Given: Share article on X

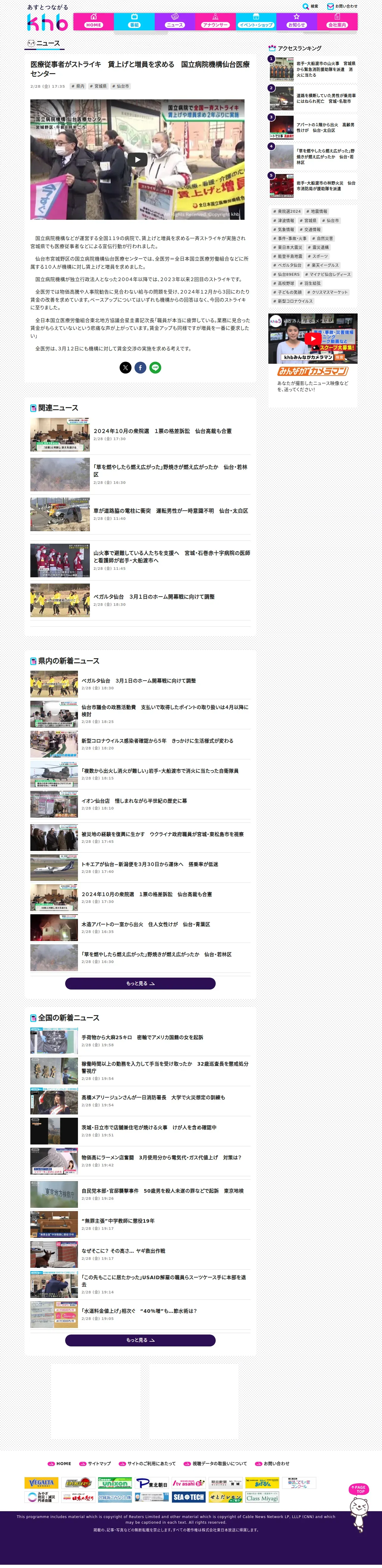Looking at the screenshot, I should 126,368.
